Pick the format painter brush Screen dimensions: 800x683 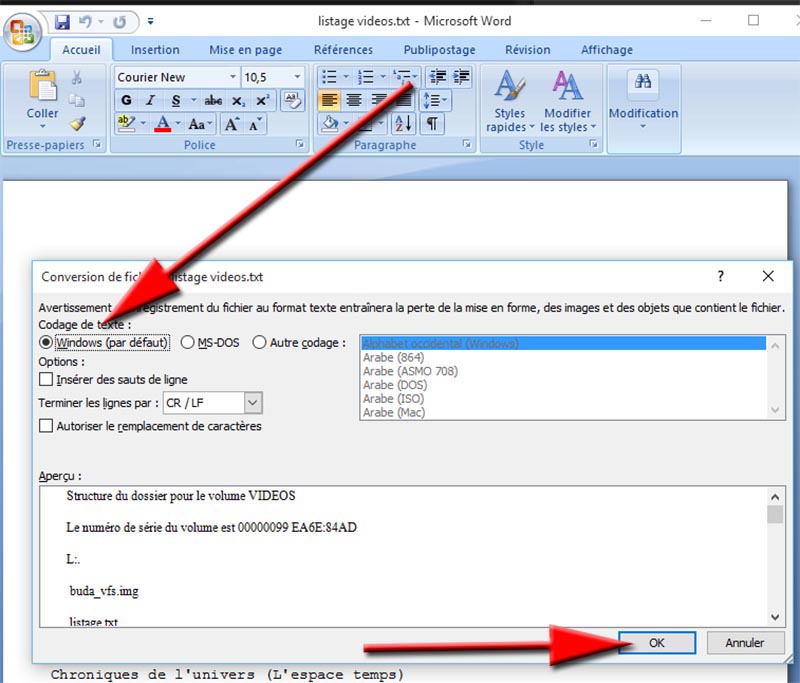(78, 123)
